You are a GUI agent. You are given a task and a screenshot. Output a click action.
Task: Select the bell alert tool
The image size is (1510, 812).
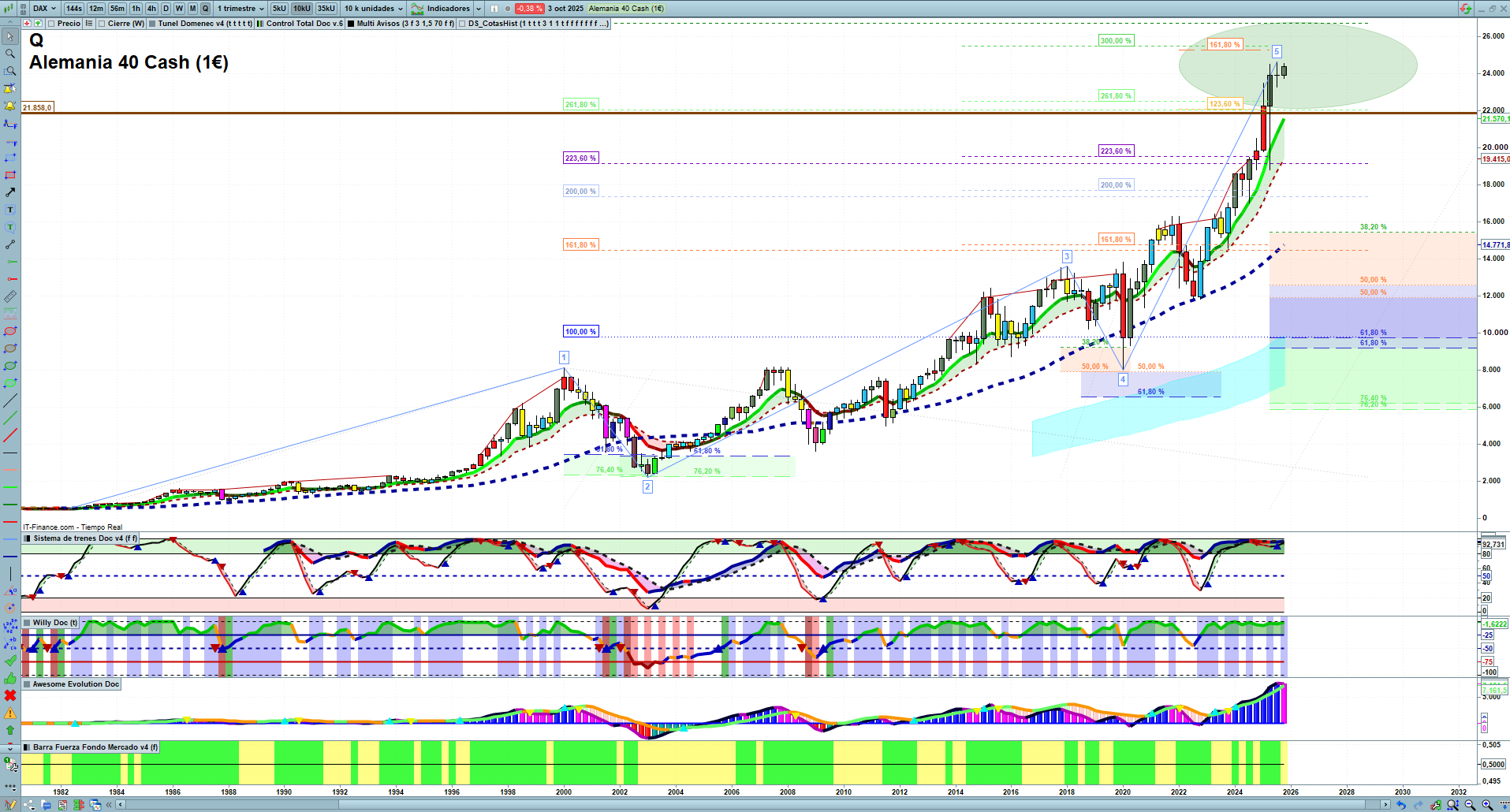point(10,106)
